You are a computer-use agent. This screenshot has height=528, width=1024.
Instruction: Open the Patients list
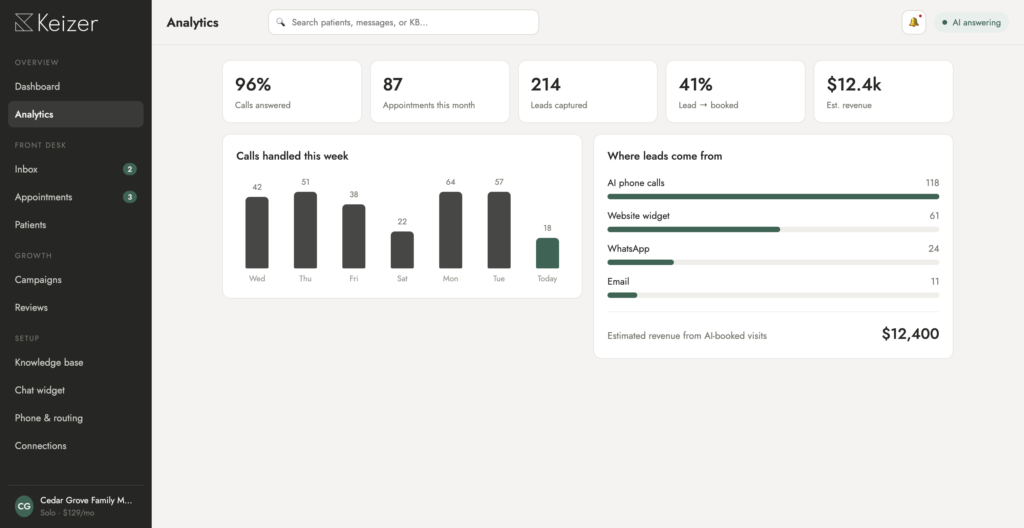[x=76, y=225]
